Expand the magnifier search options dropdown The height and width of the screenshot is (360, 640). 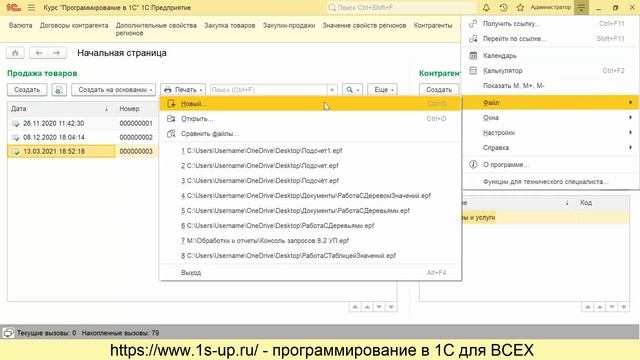tap(353, 90)
